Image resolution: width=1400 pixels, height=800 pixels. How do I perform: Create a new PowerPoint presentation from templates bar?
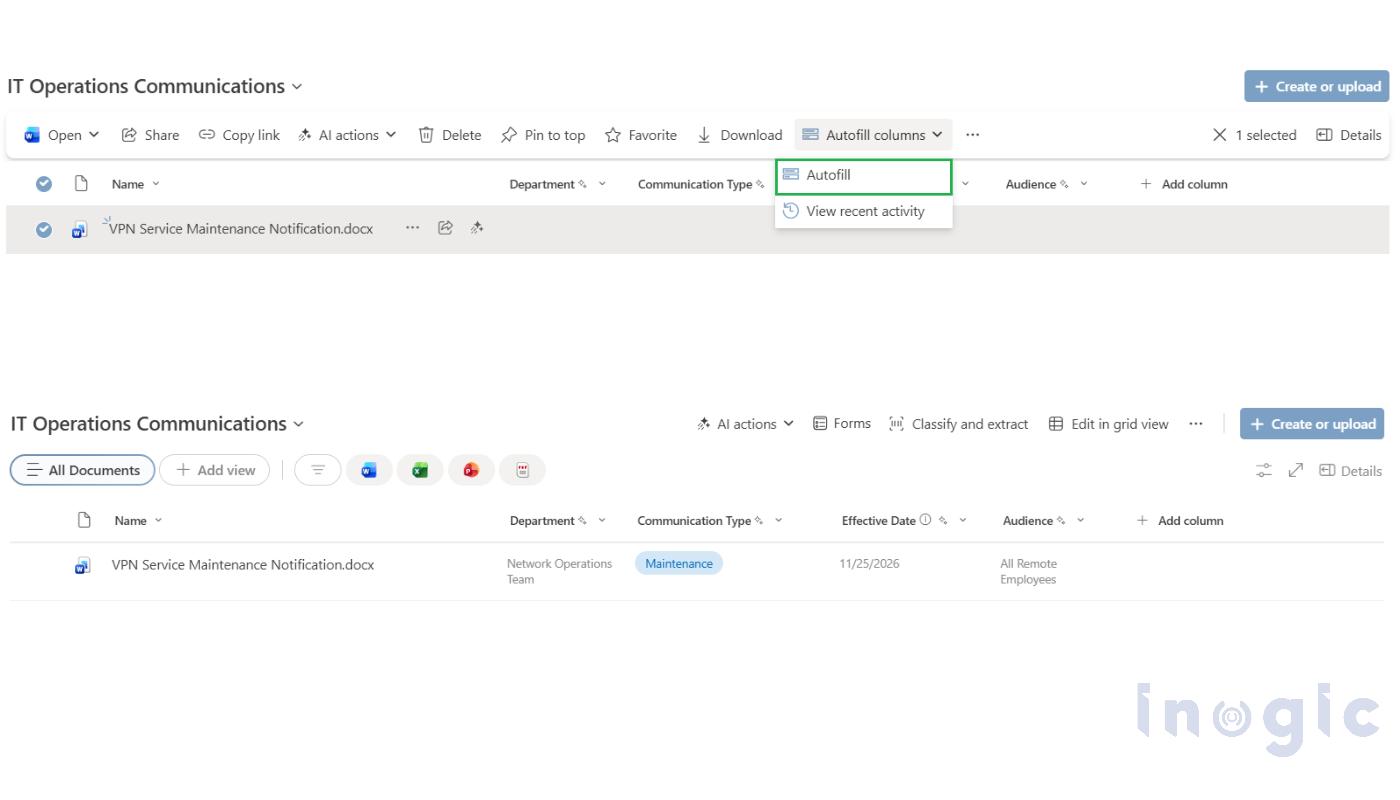point(470,470)
